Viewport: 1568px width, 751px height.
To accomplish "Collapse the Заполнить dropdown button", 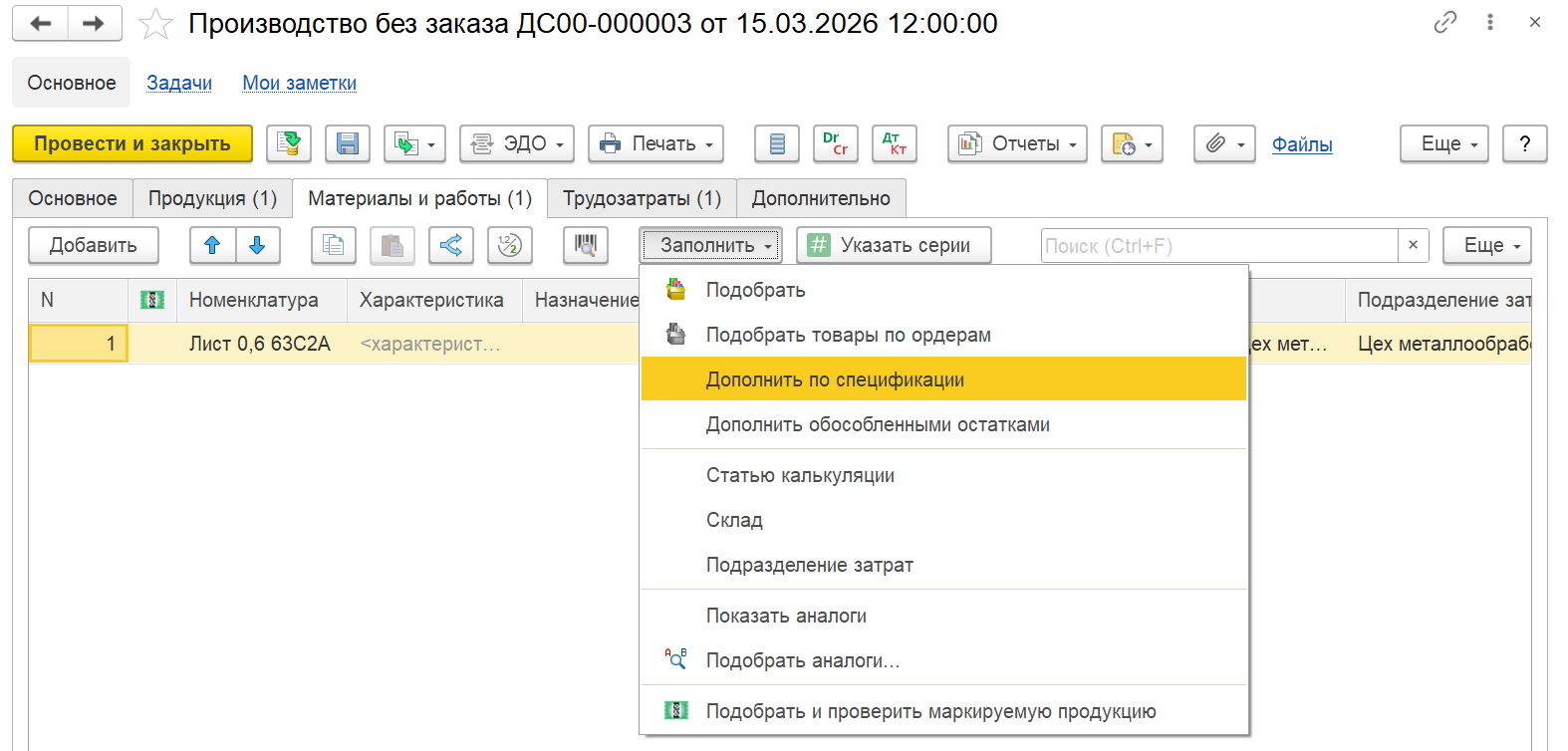I will 710,245.
